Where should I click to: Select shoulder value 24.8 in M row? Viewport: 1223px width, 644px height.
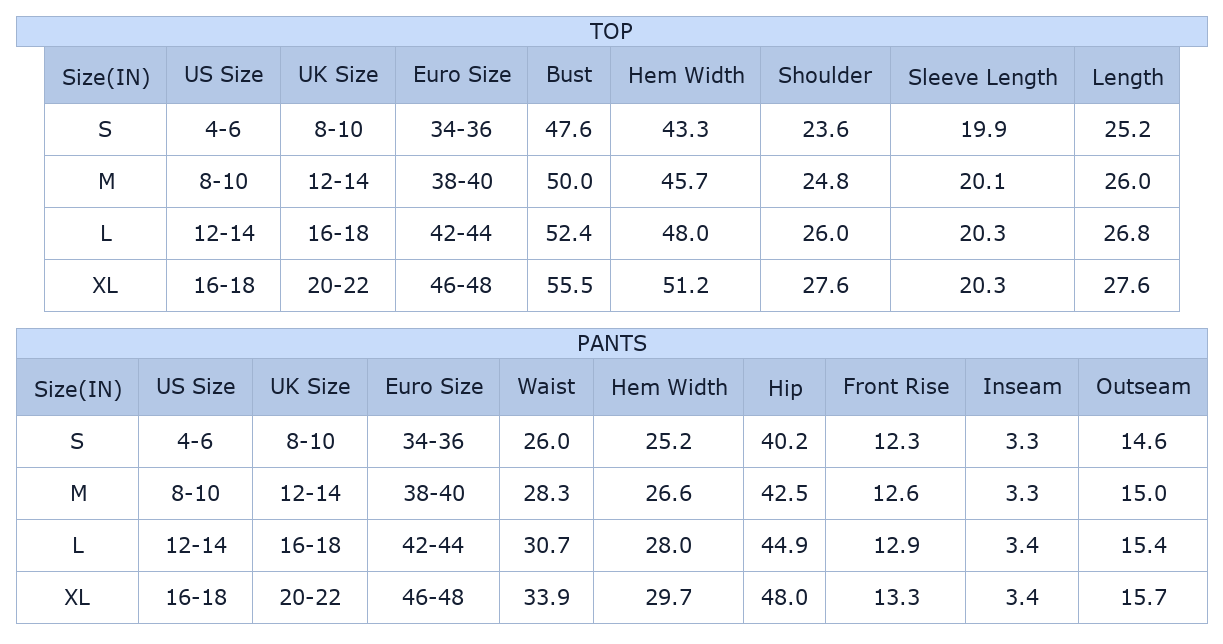pyautogui.click(x=825, y=181)
